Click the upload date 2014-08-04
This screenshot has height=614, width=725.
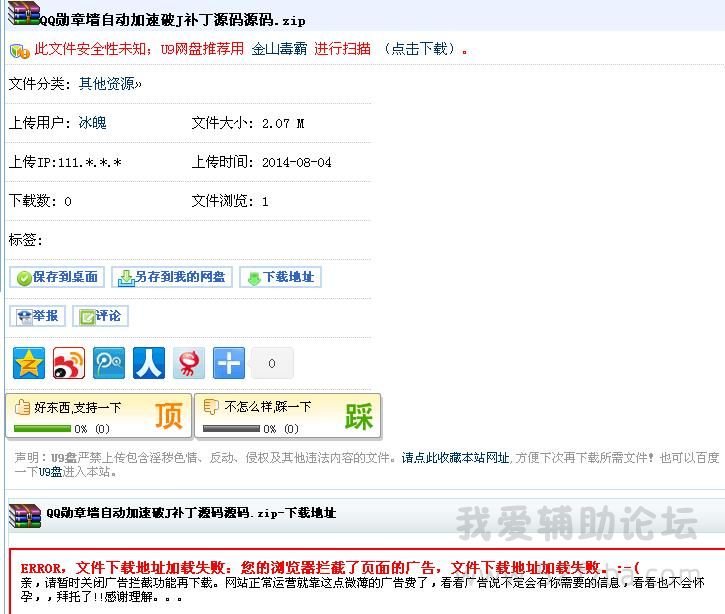[x=297, y=162]
